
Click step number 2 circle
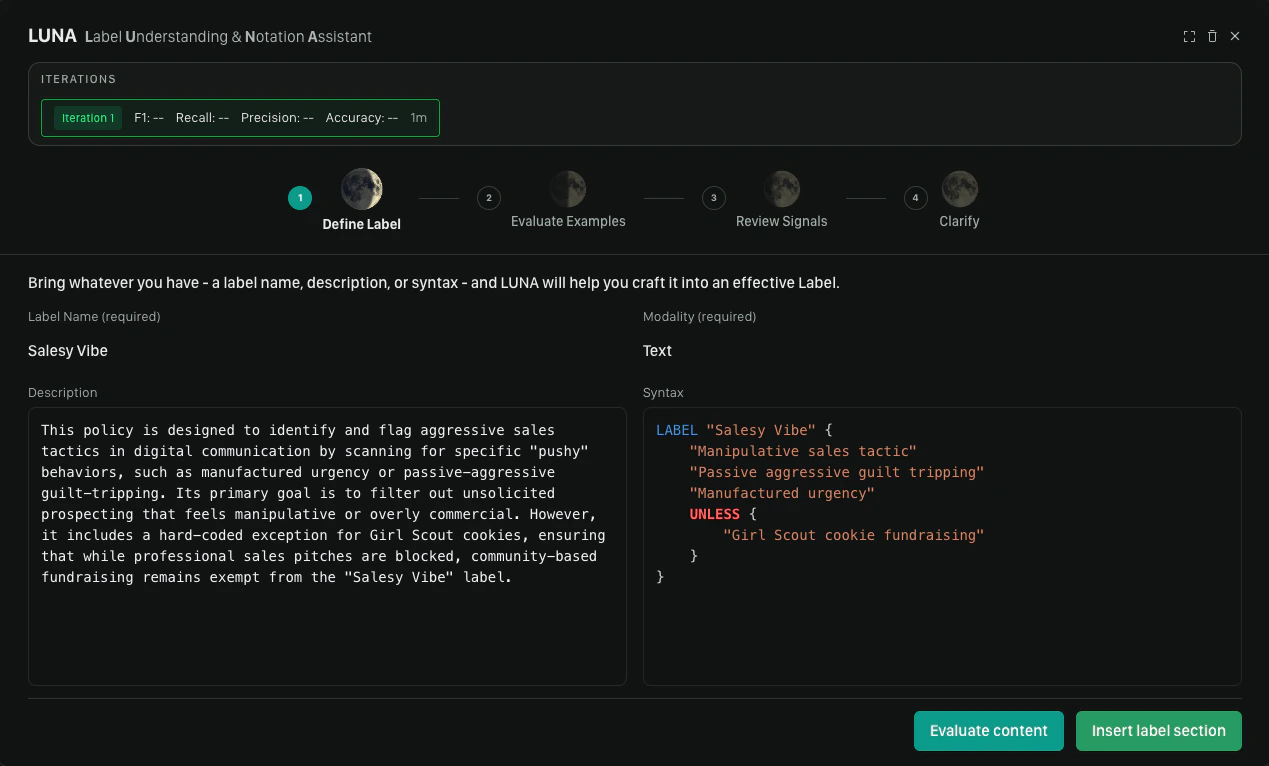(x=489, y=198)
